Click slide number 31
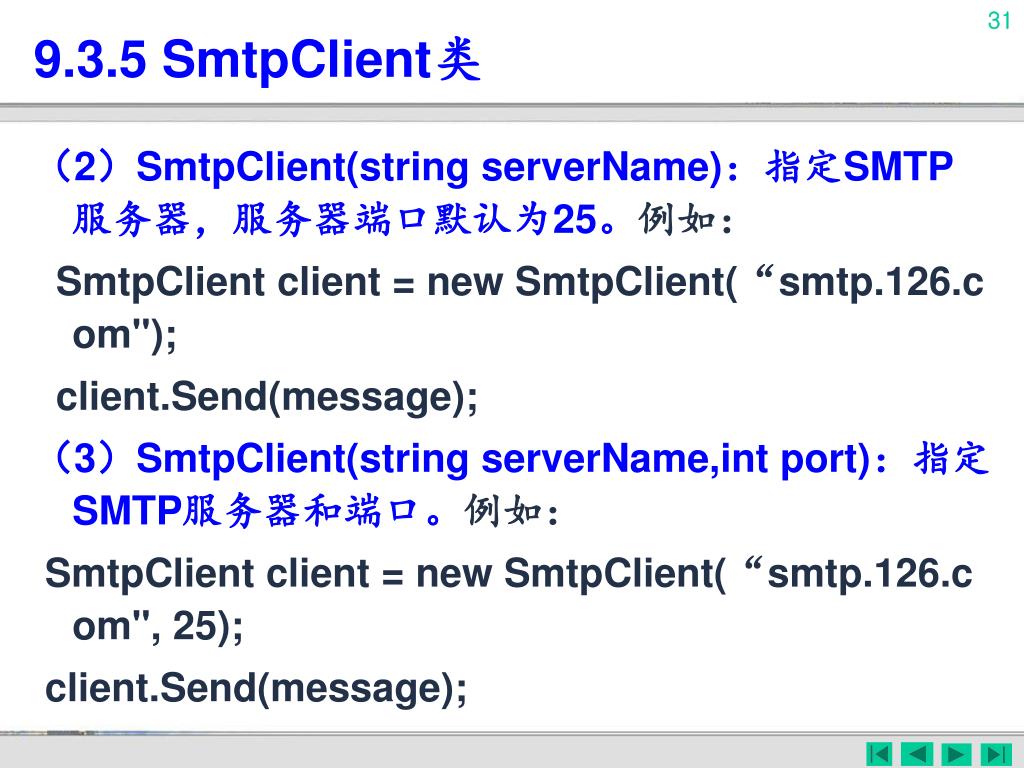This screenshot has height=768, width=1024. [999, 21]
